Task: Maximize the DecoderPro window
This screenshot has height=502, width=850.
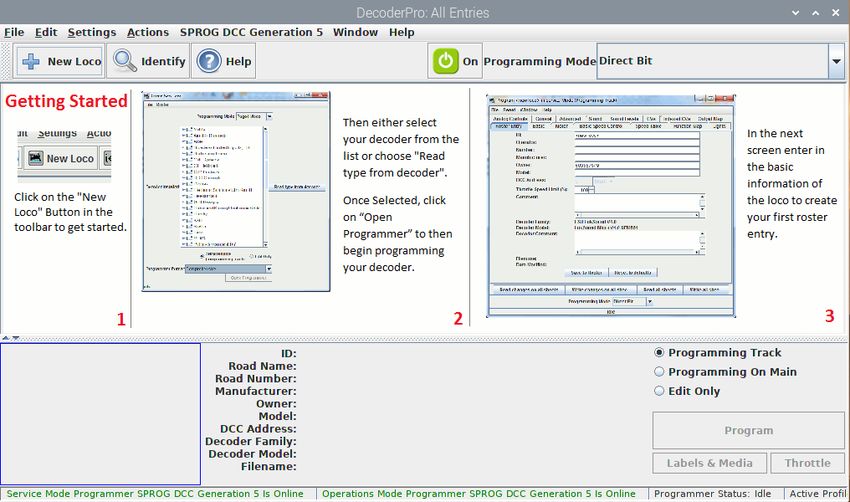Action: pos(815,12)
